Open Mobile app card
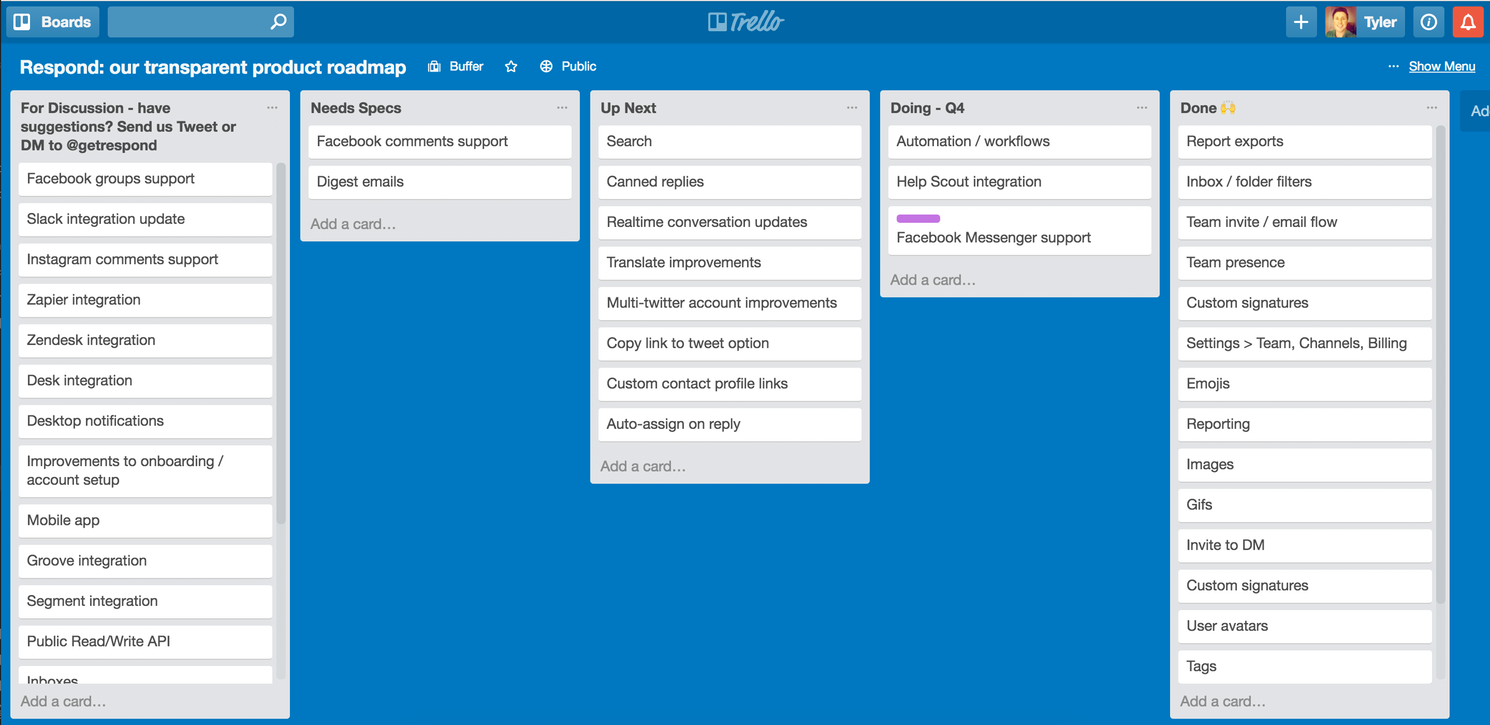Screen dimensions: 1490x725 point(145,521)
